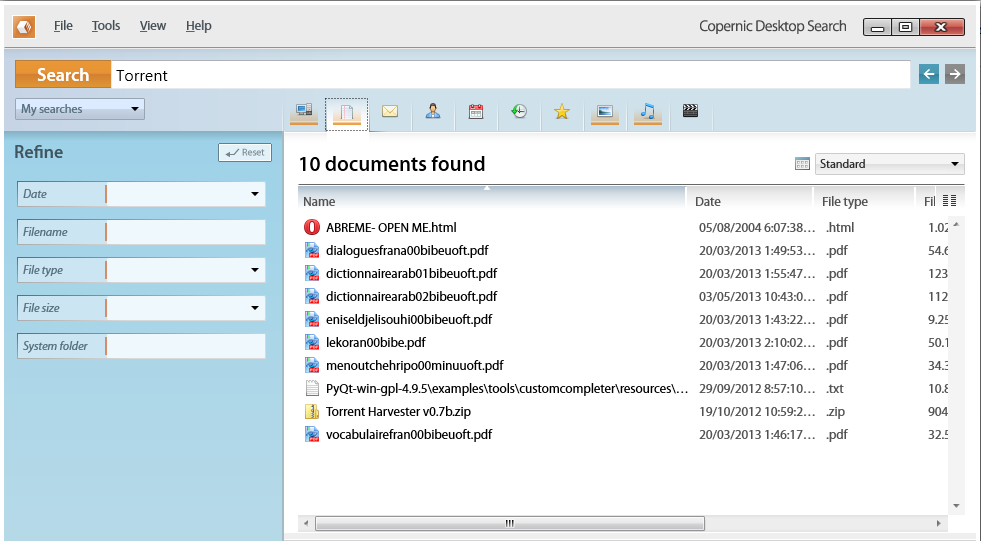Screen dimensions: 981x541
Task: Select dictionnairearab02bibeuoft.pdf in results
Action: [x=412, y=296]
